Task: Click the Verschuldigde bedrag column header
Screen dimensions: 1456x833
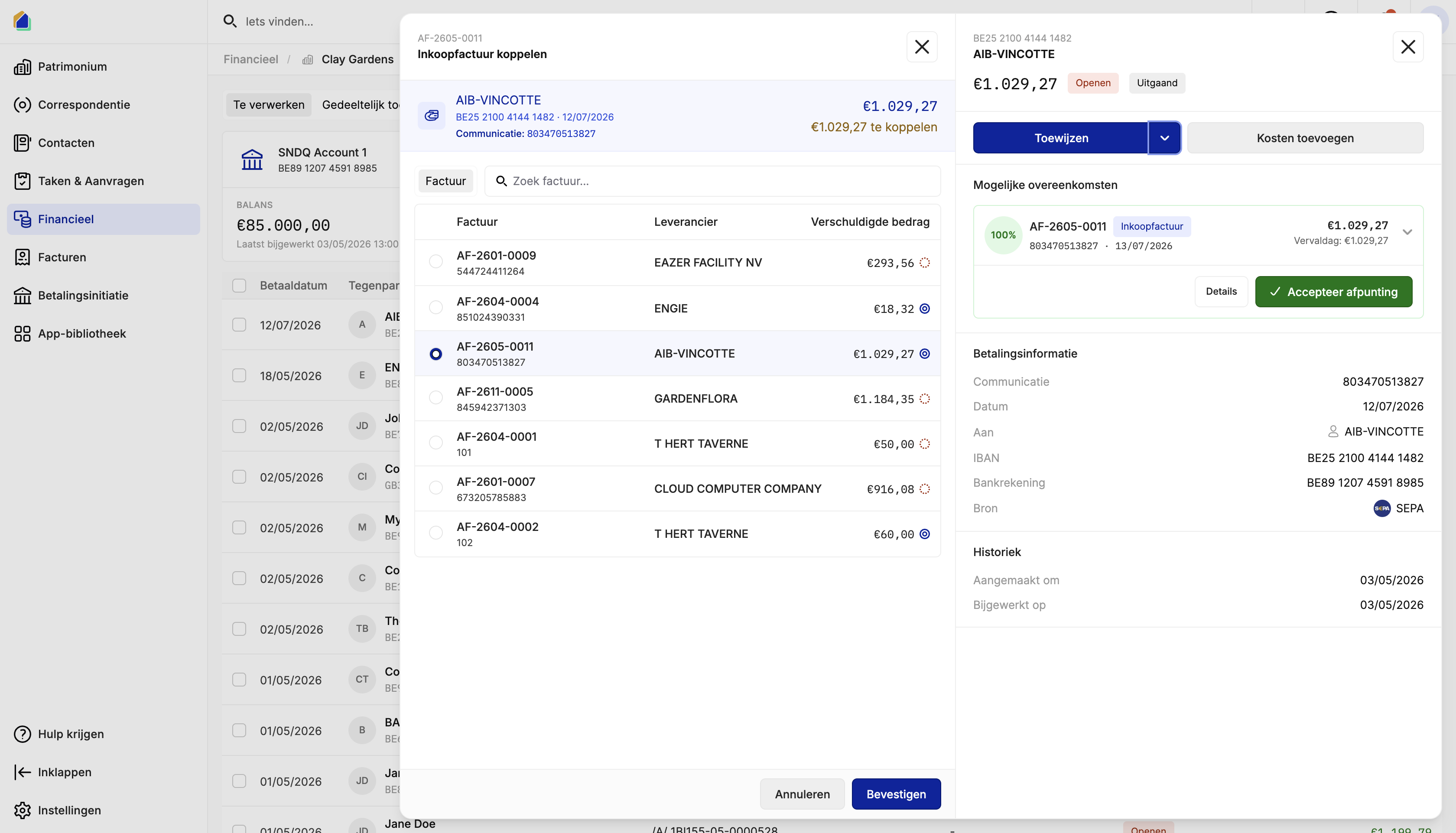Action: 870,222
